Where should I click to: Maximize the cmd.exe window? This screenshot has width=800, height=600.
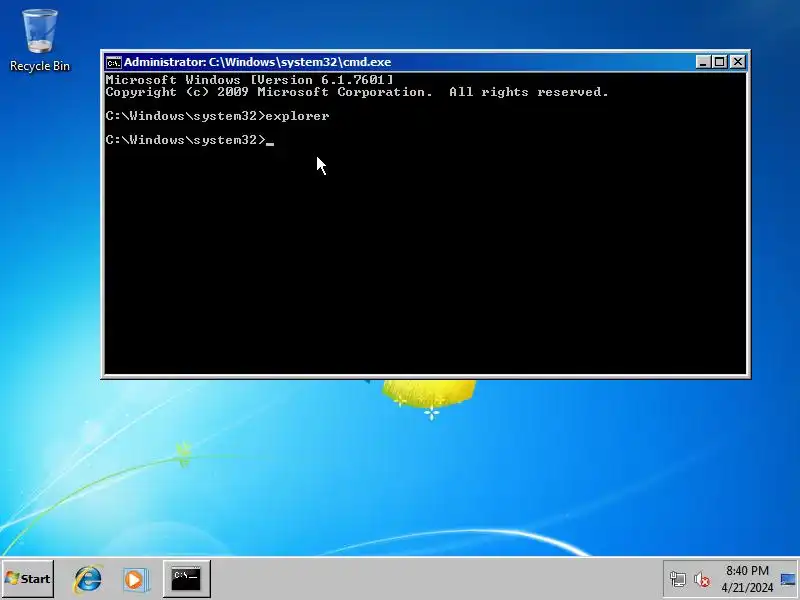point(720,62)
